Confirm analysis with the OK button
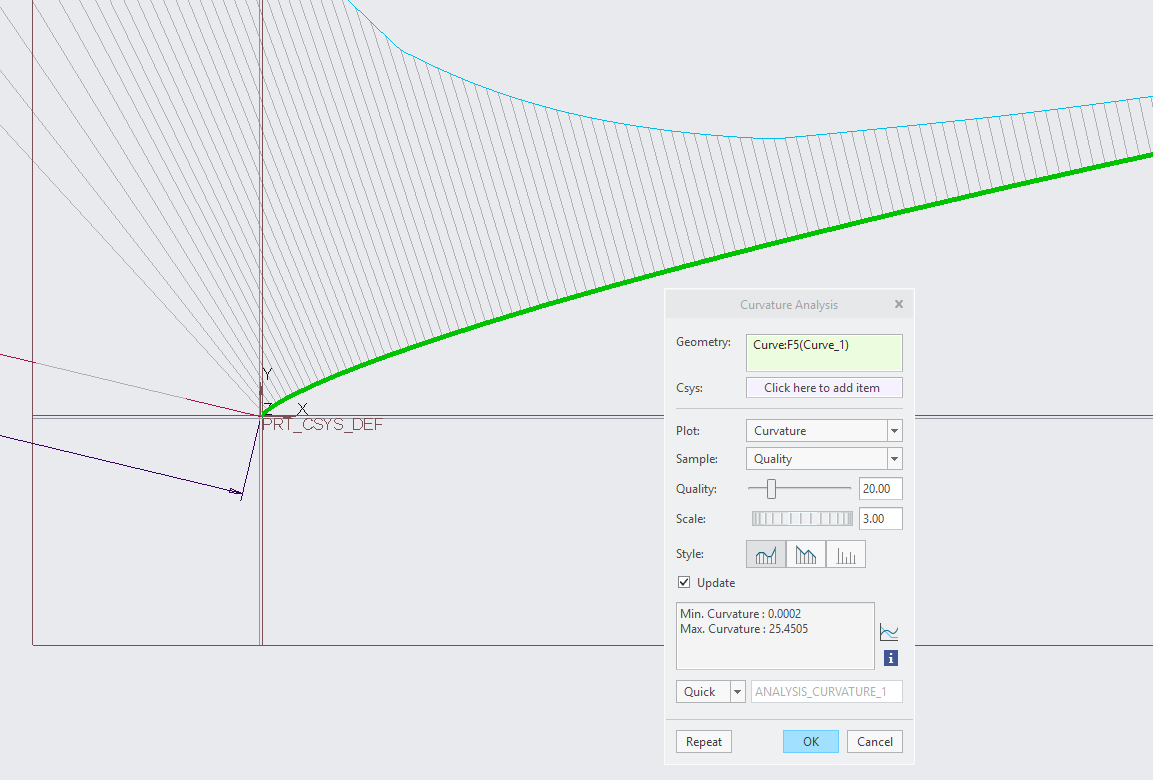 point(810,741)
